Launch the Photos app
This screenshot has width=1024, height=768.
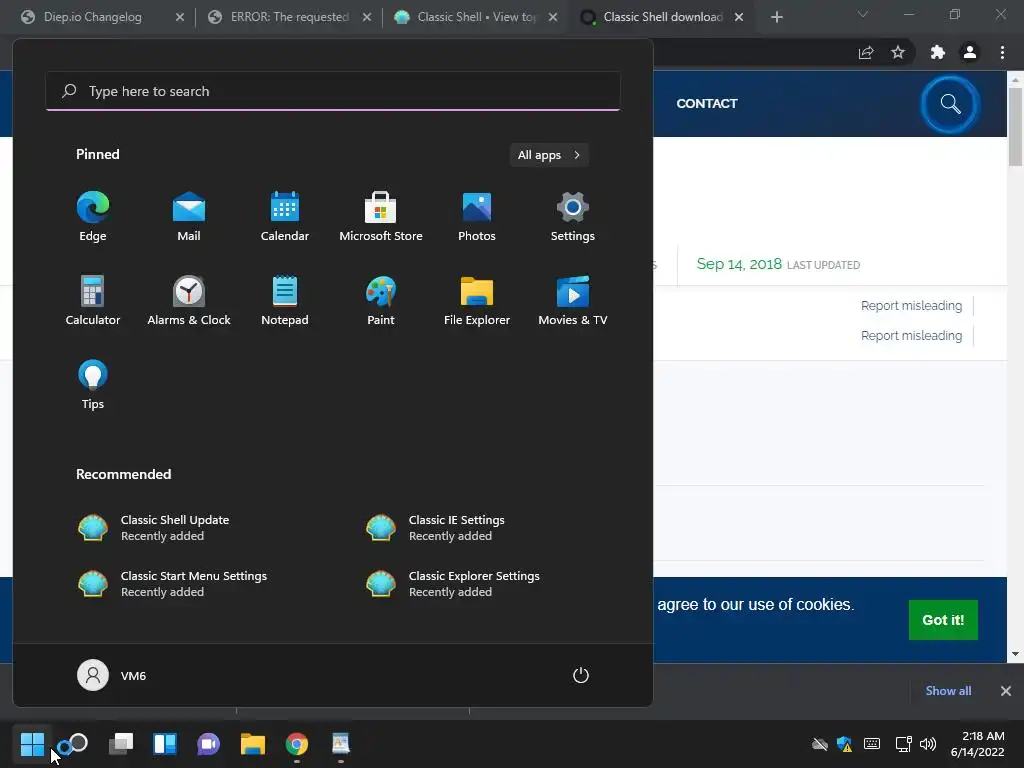[x=477, y=217]
